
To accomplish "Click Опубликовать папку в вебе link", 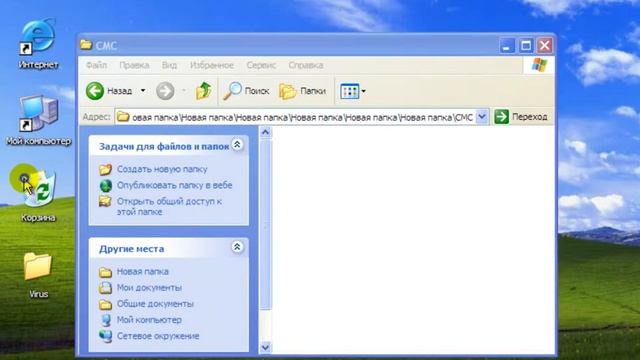I will [175, 185].
